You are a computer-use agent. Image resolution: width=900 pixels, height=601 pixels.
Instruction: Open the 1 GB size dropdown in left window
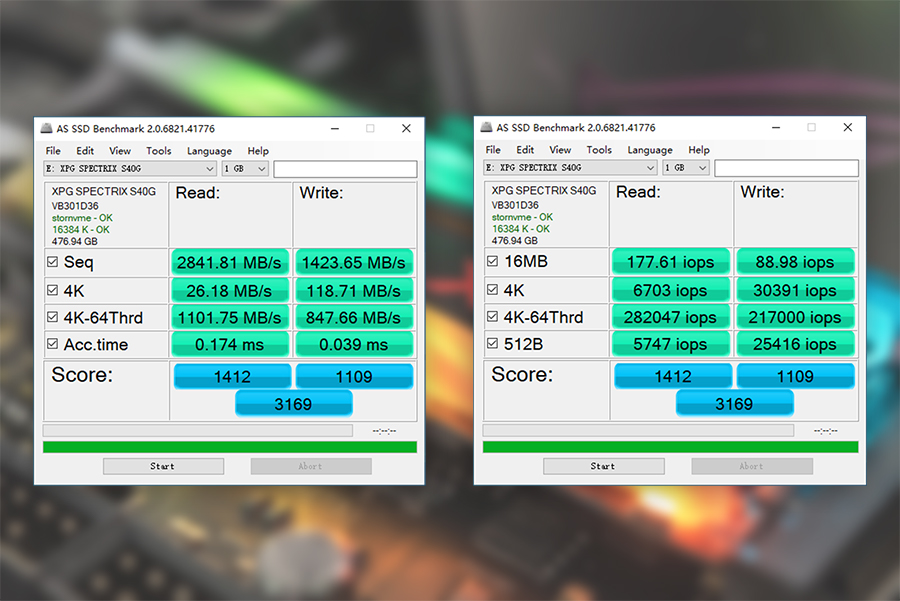tap(245, 169)
